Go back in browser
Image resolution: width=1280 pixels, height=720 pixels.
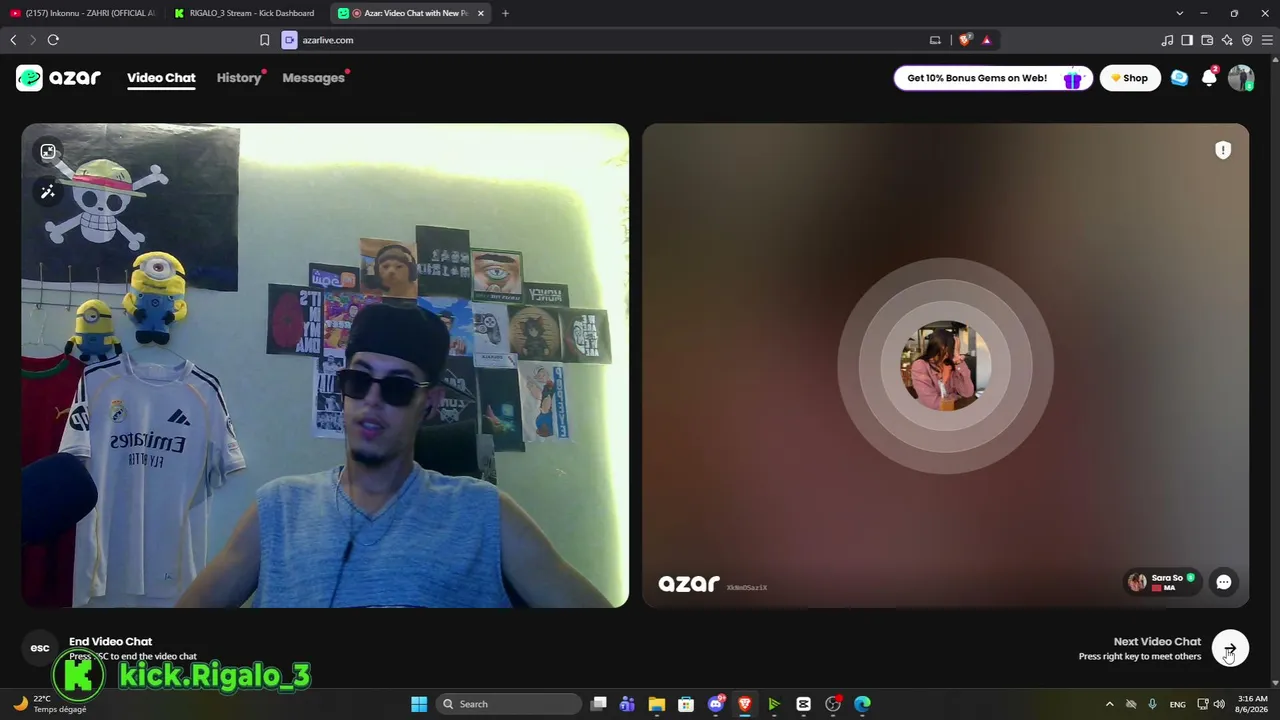(x=13, y=40)
